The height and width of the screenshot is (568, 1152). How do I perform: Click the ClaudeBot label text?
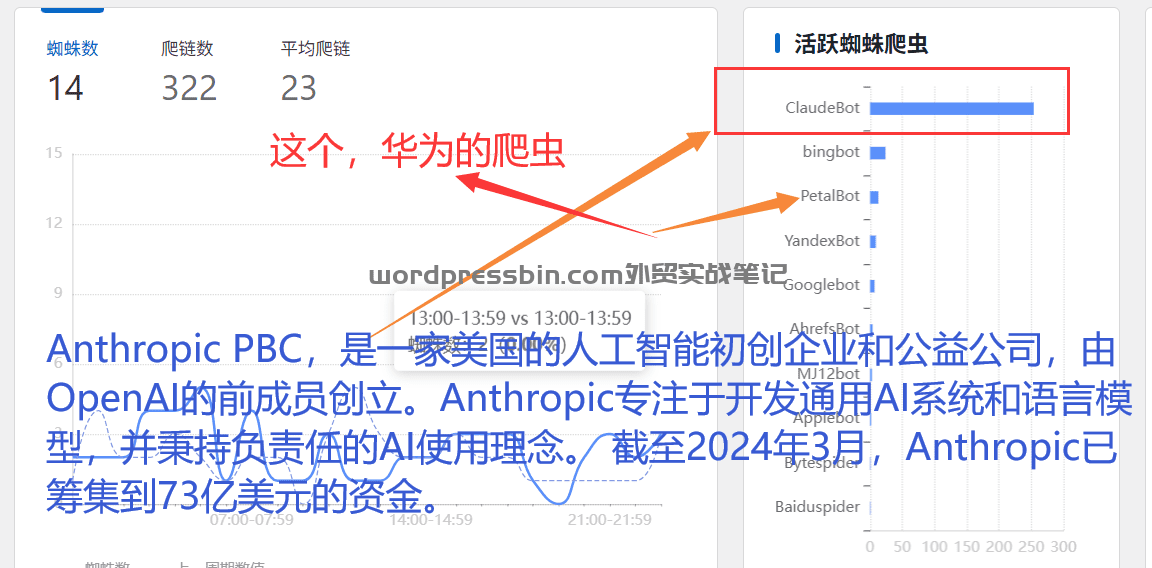tap(822, 108)
